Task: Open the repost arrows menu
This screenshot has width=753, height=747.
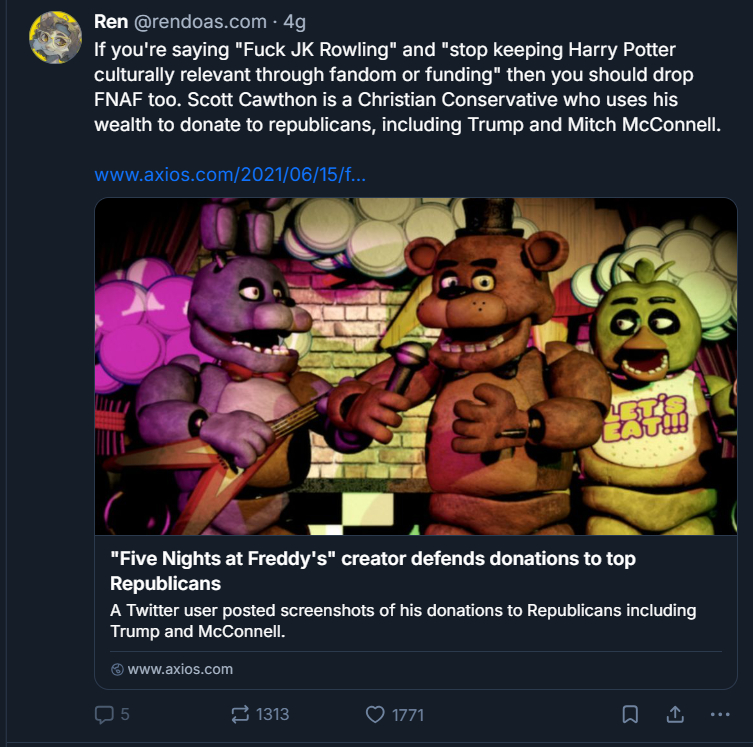Action: point(240,714)
